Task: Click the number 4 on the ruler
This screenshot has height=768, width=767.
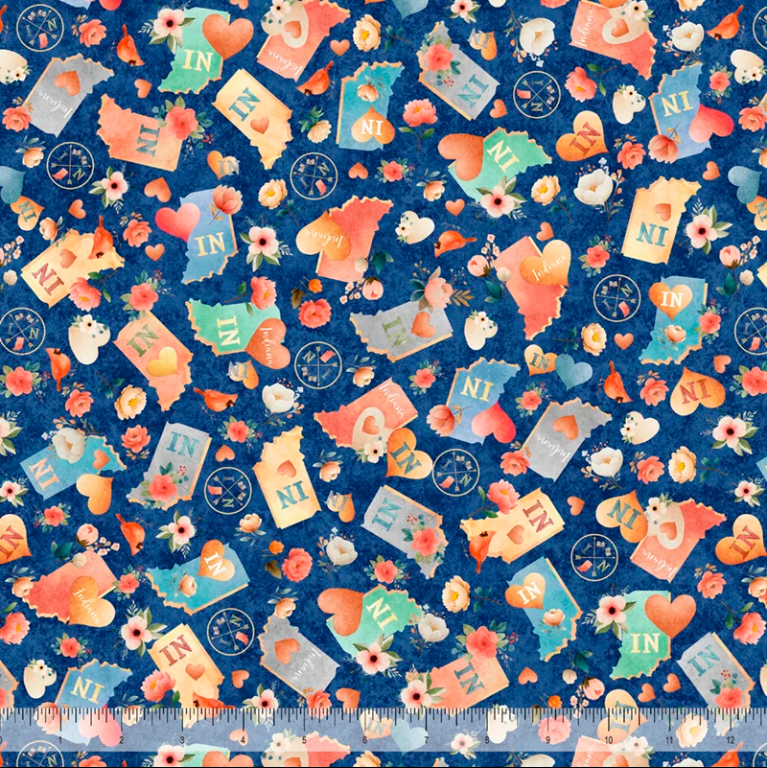Action: point(242,740)
